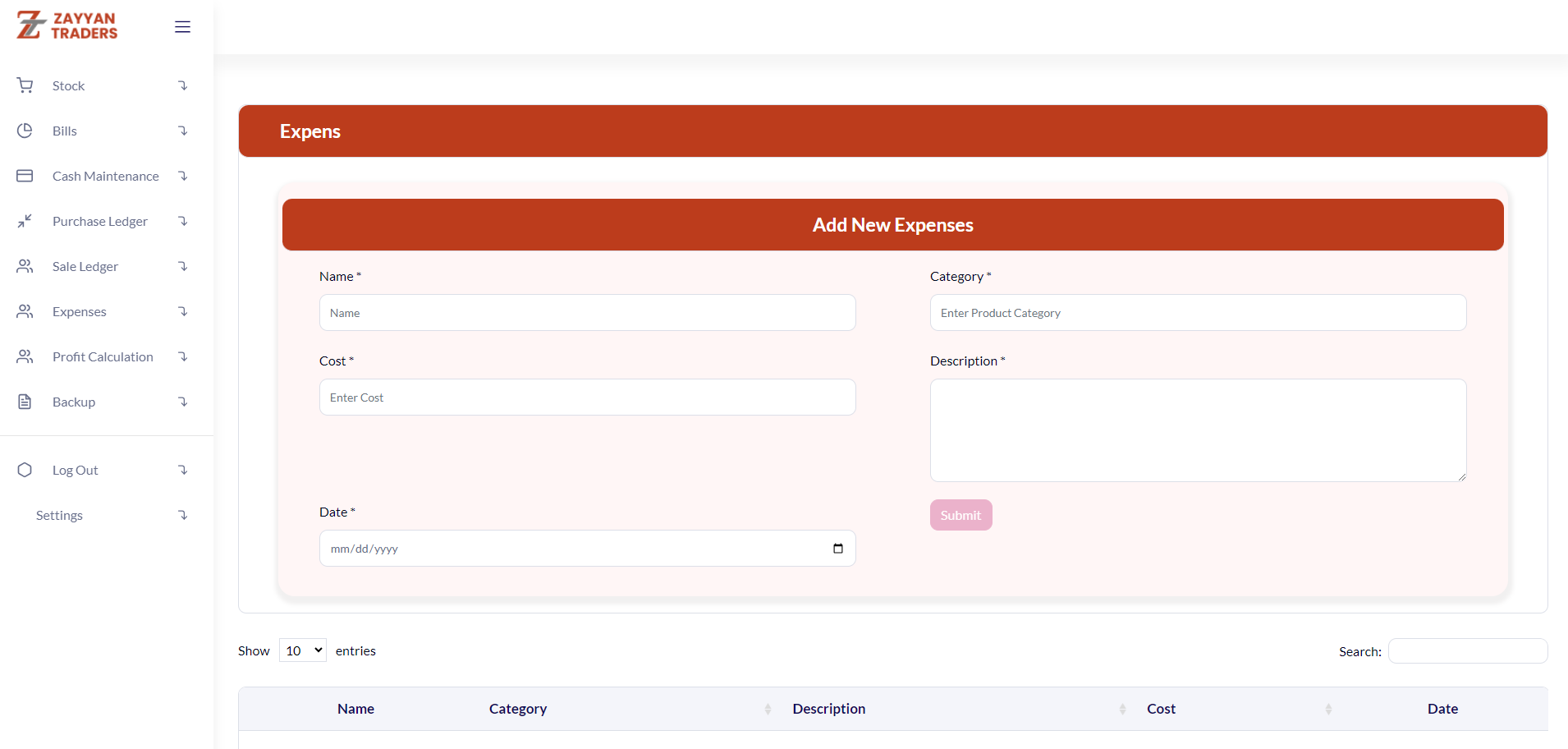Viewport: 1568px width, 749px height.
Task: Sort the table by Category column
Action: click(x=518, y=709)
